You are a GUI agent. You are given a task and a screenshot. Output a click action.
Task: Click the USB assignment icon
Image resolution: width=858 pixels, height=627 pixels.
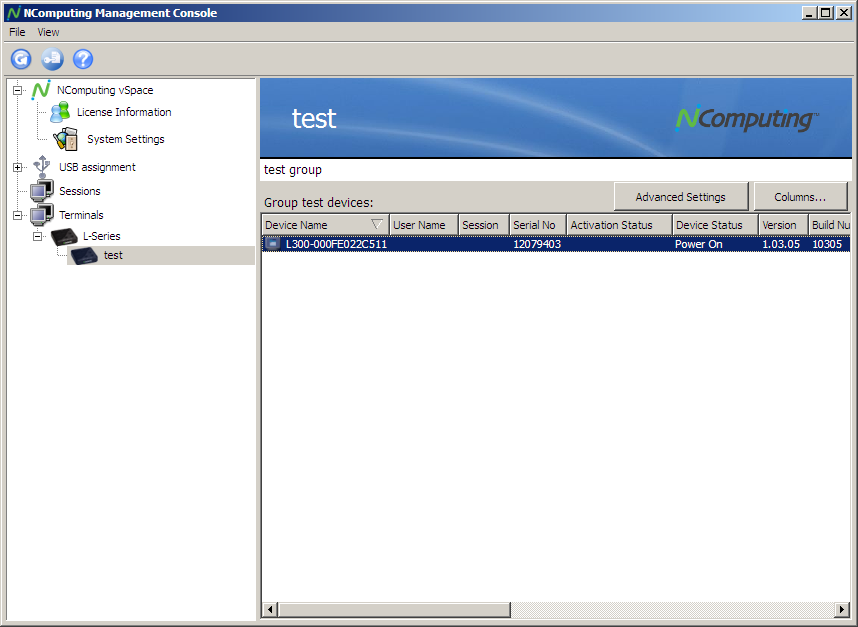pos(42,167)
